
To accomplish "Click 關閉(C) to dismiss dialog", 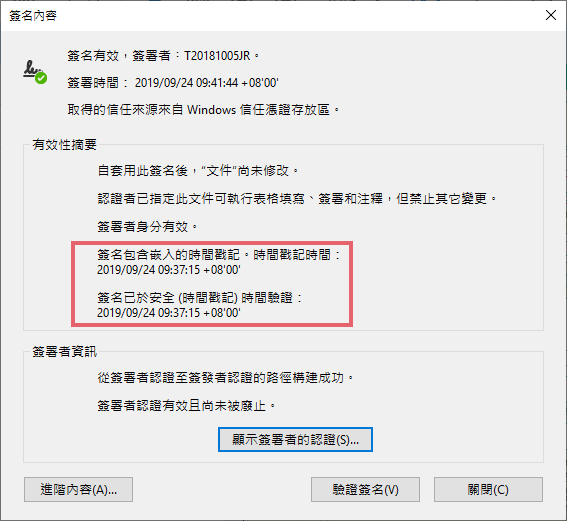I will 488,489.
